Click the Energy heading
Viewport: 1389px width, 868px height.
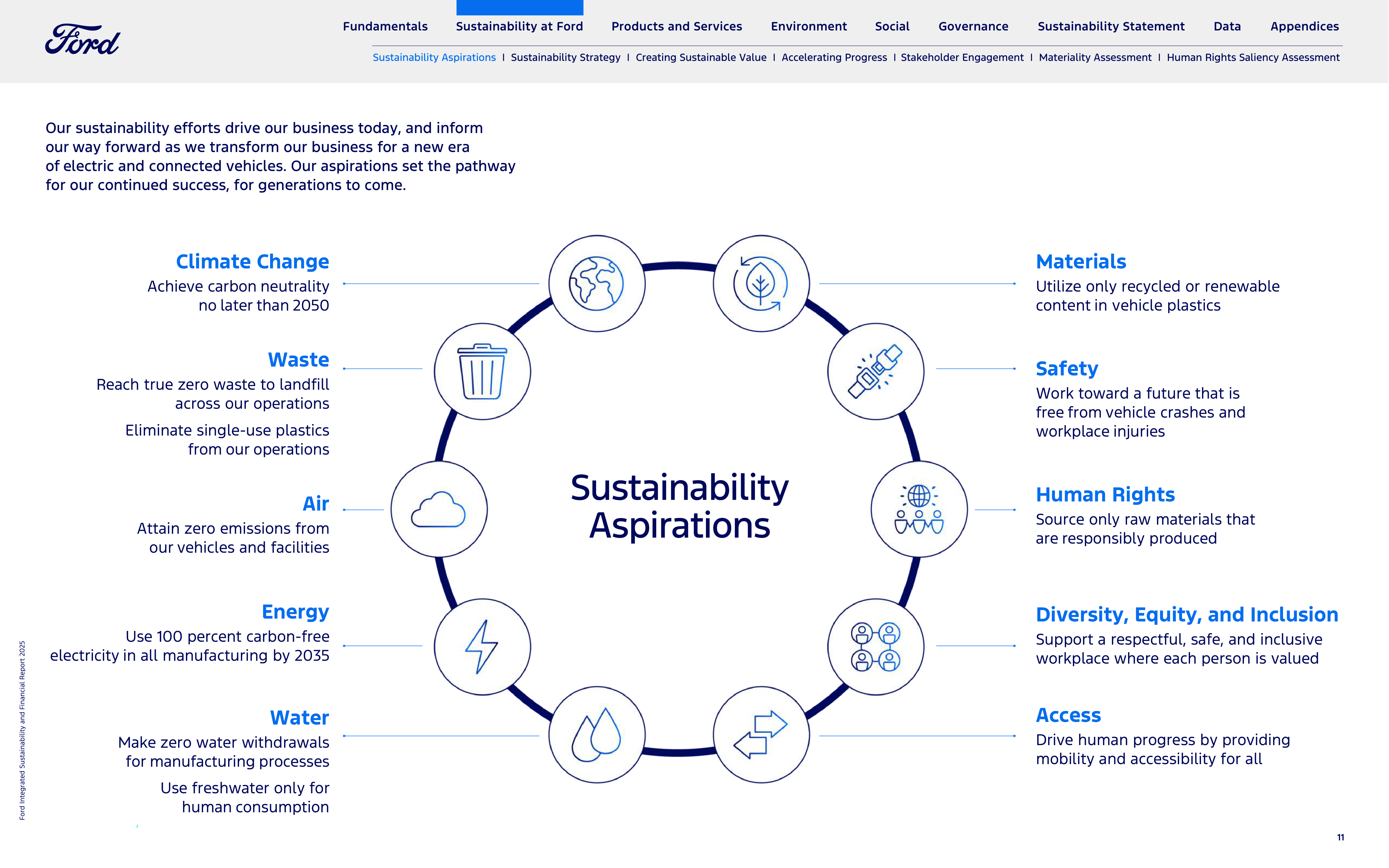(x=296, y=613)
